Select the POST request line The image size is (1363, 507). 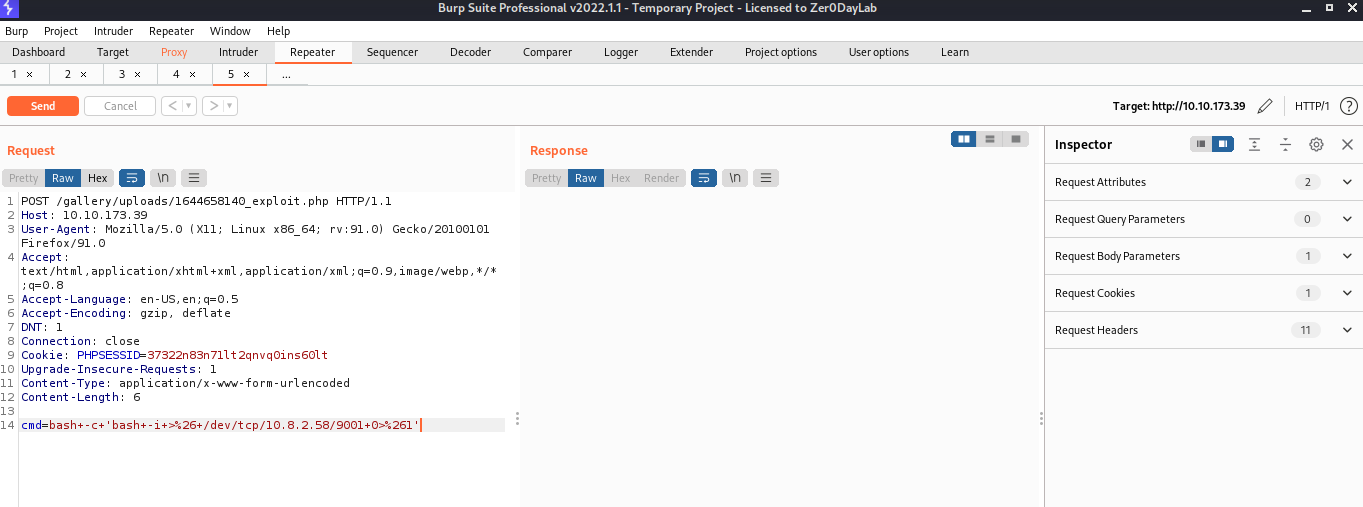[x=206, y=201]
